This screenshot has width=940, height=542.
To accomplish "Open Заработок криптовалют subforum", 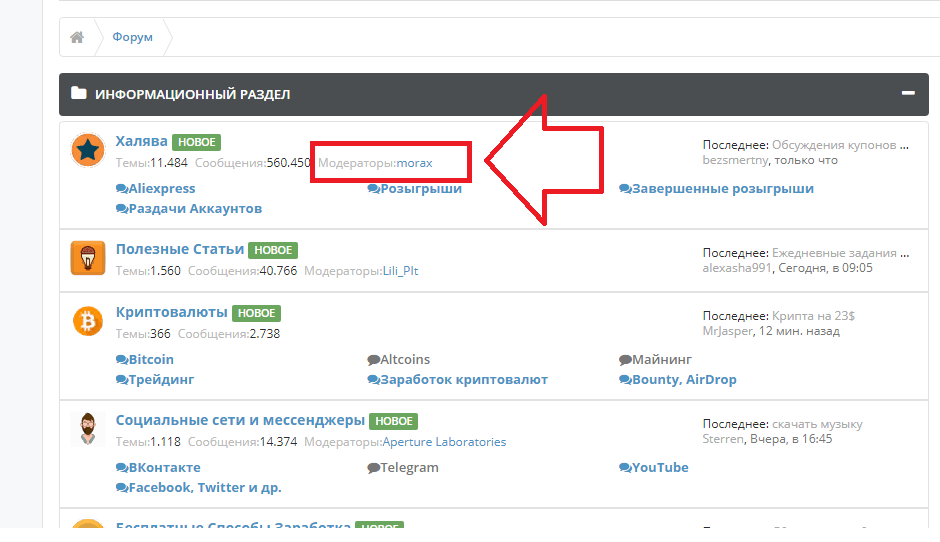I will [464, 380].
